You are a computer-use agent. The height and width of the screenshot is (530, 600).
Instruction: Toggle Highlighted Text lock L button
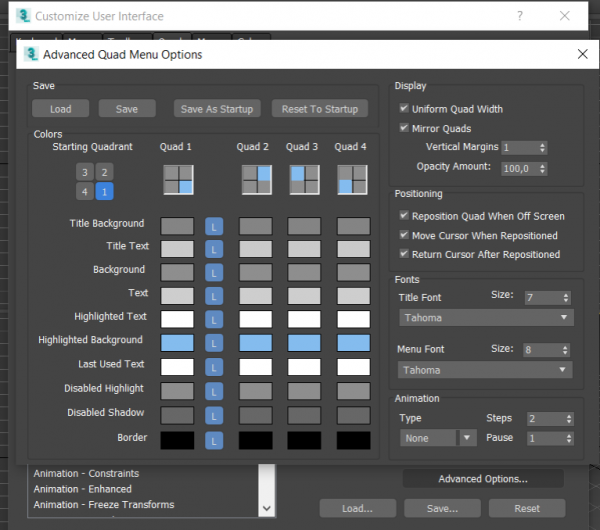[x=214, y=320]
